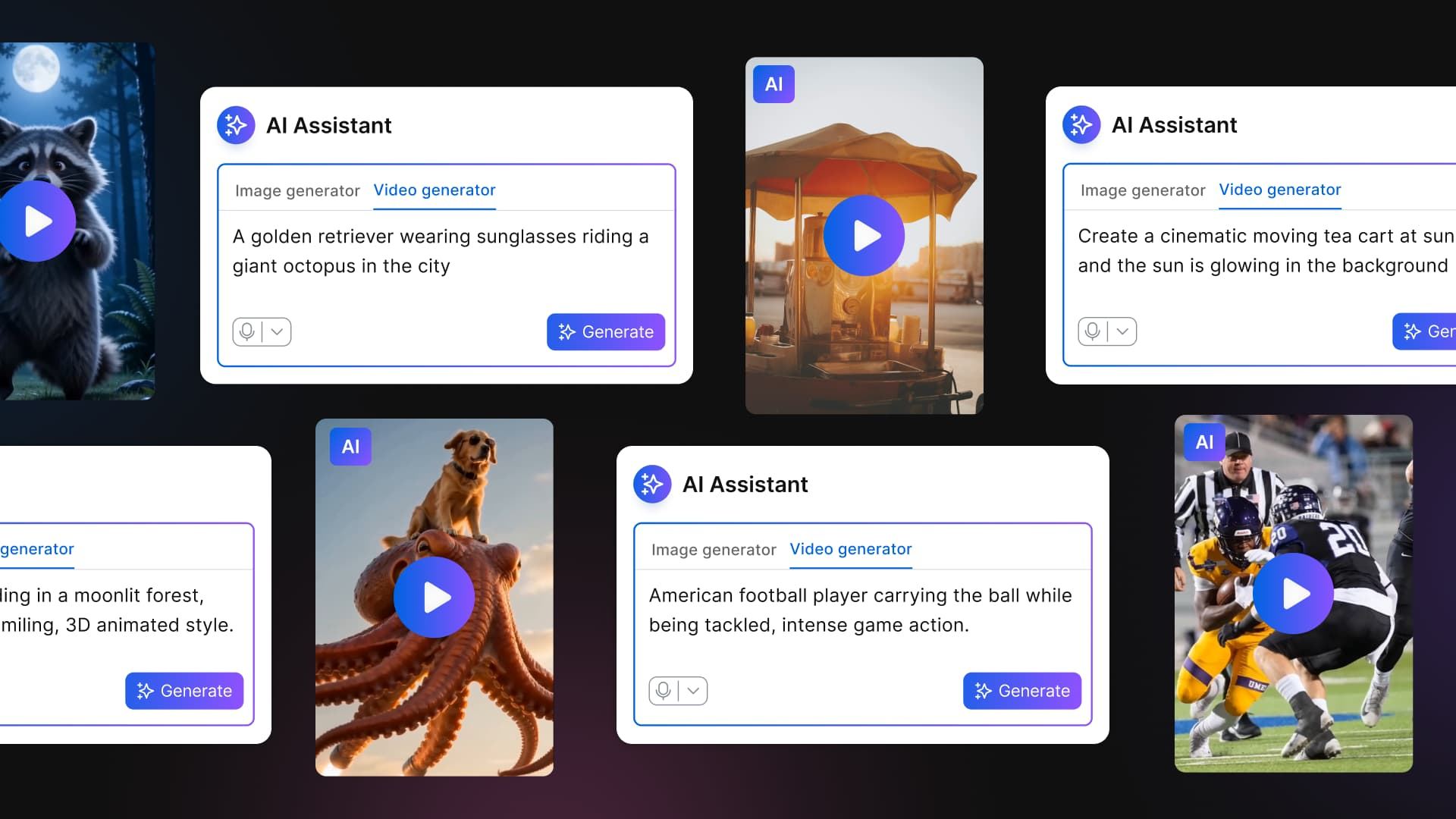Click the AI badge on tea cart thumbnail

click(773, 84)
